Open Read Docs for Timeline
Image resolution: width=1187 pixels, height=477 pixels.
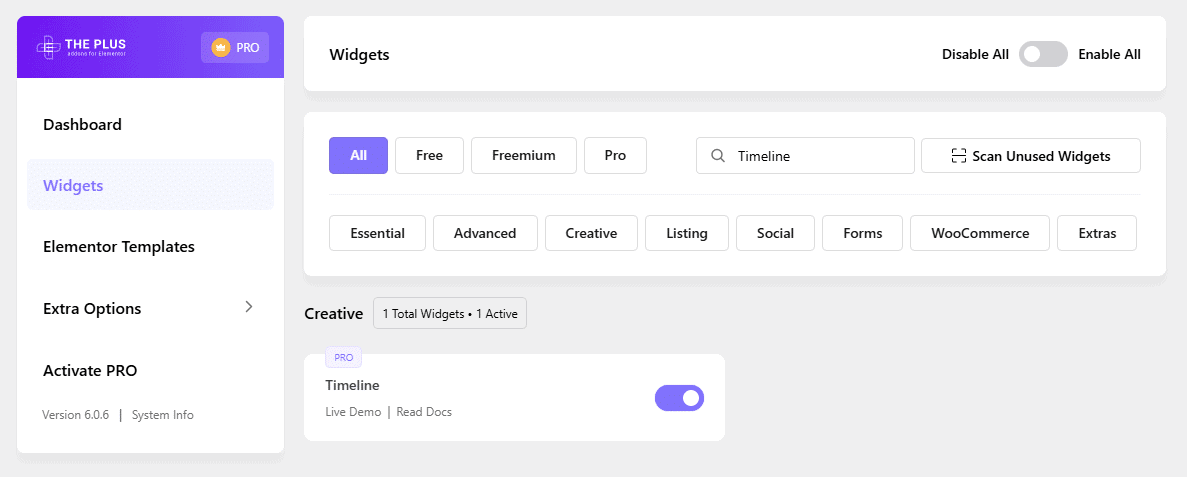(x=424, y=412)
